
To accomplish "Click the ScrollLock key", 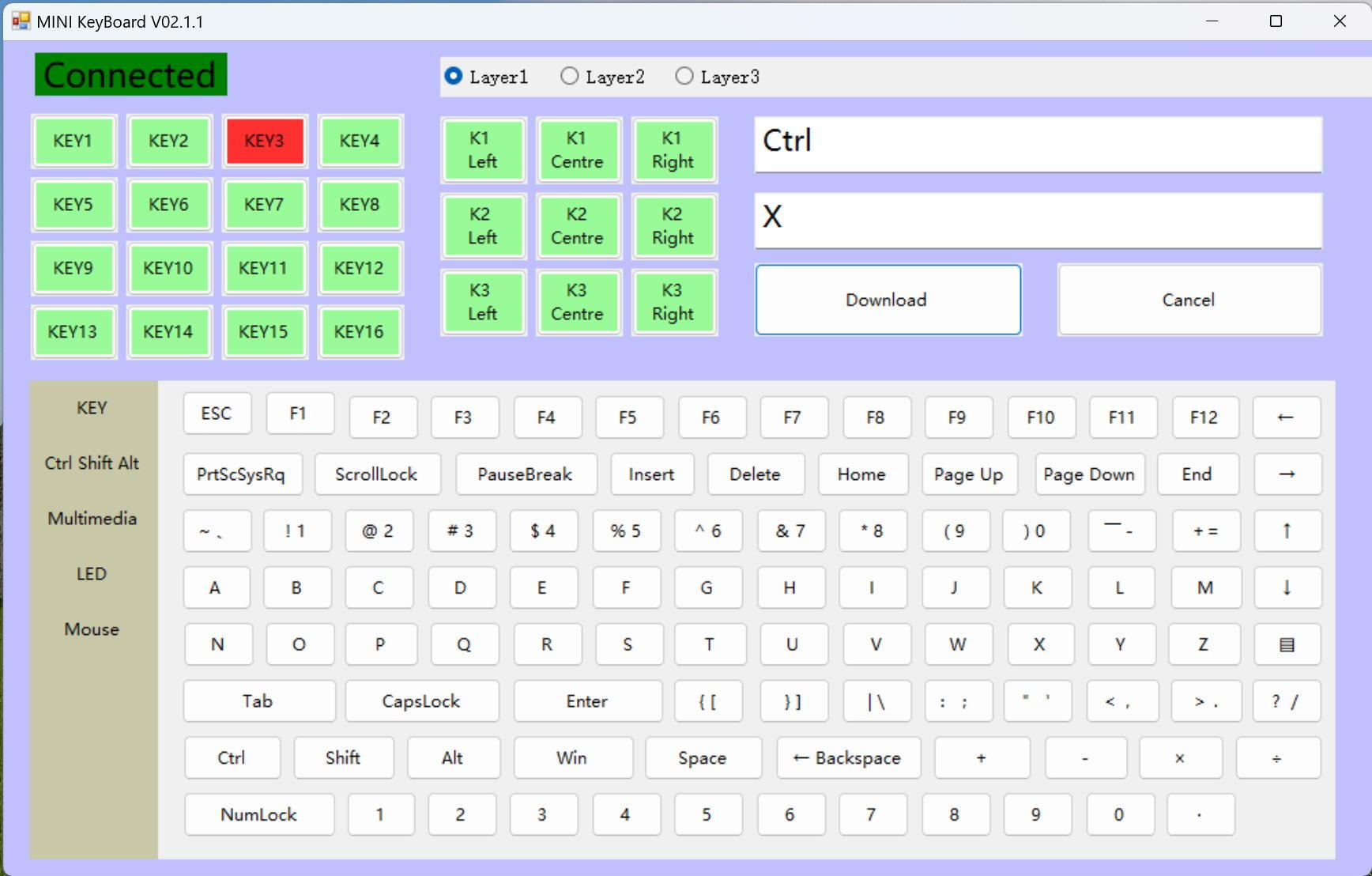I will click(377, 474).
